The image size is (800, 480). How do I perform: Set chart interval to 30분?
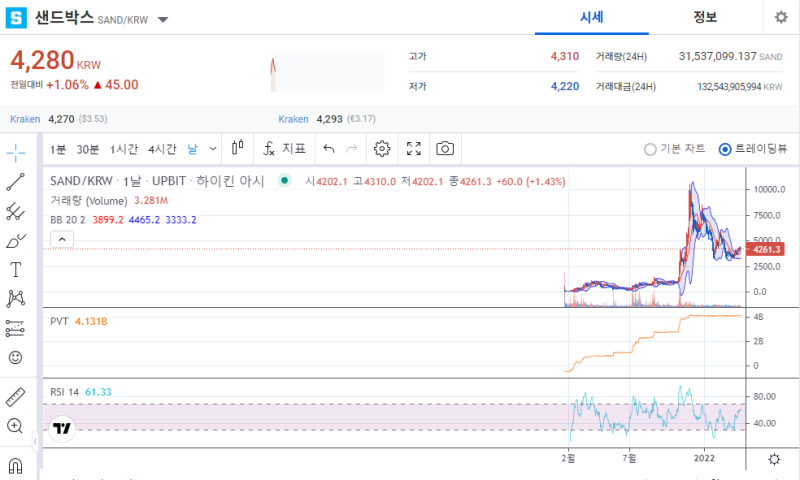[88, 149]
